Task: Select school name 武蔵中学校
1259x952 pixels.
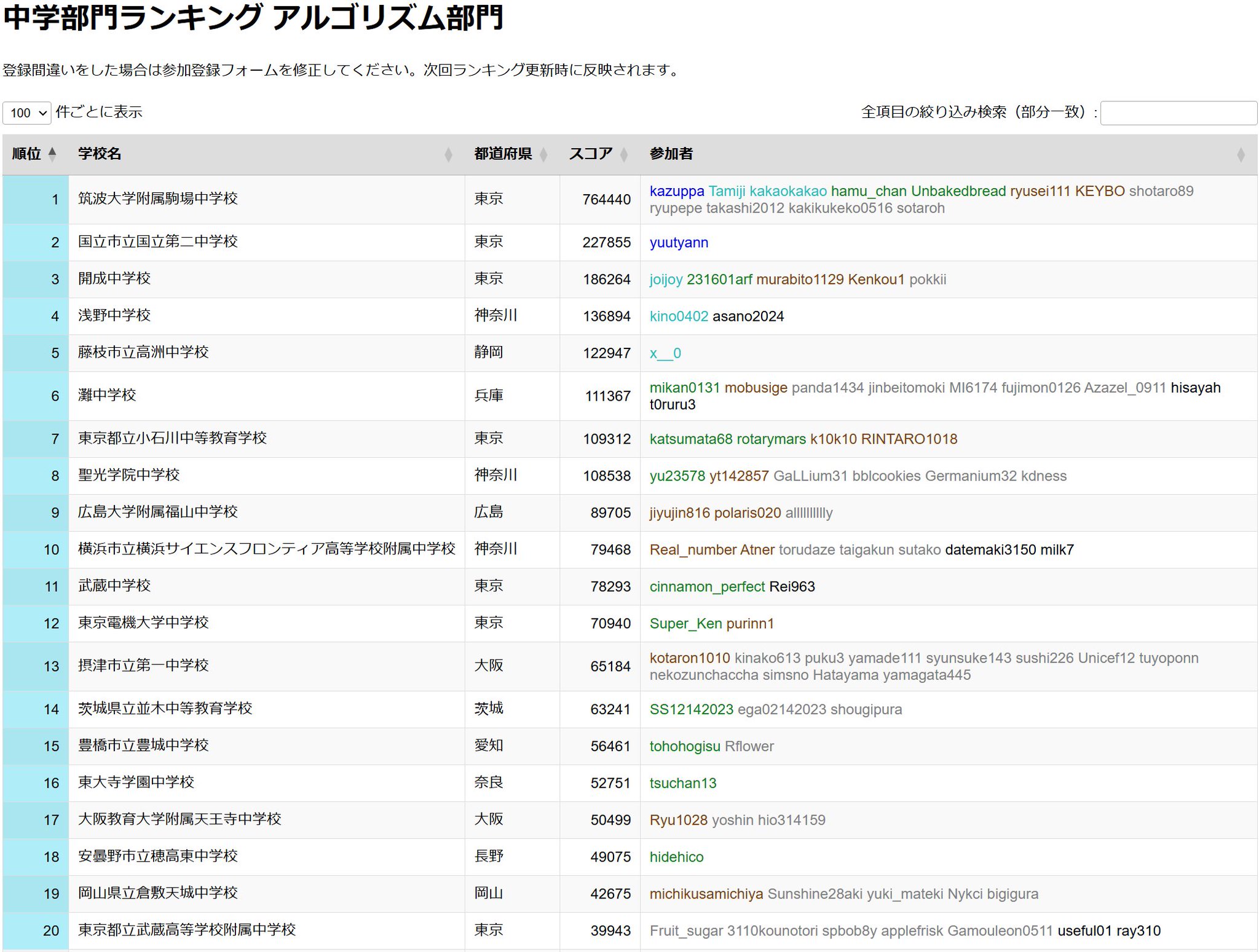Action: point(114,586)
